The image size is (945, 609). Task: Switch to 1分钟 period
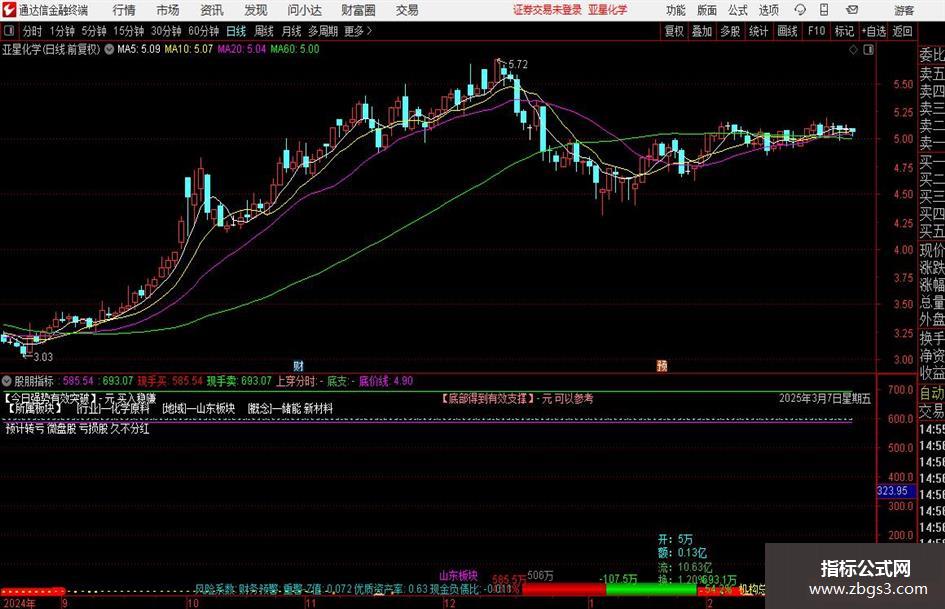(62, 31)
